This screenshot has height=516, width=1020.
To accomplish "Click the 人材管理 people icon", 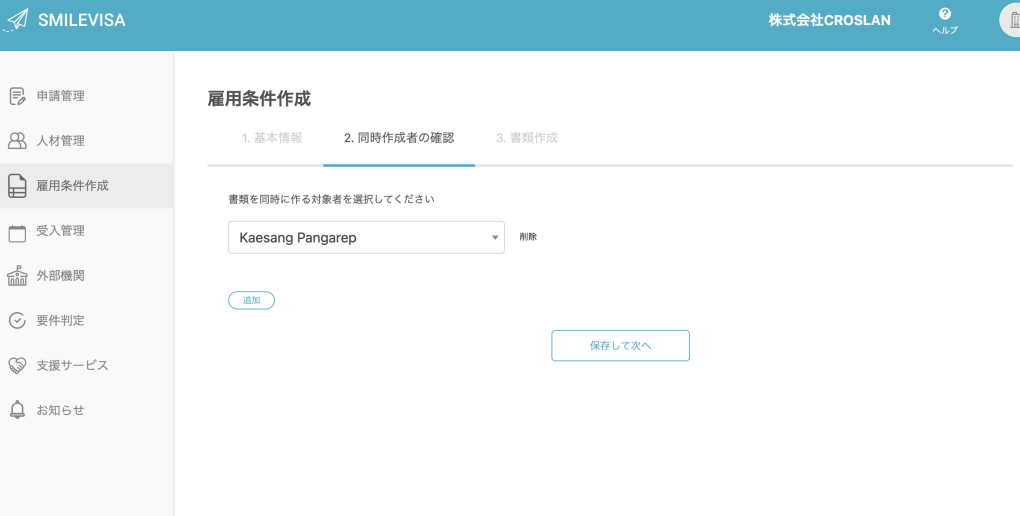I will [17, 141].
